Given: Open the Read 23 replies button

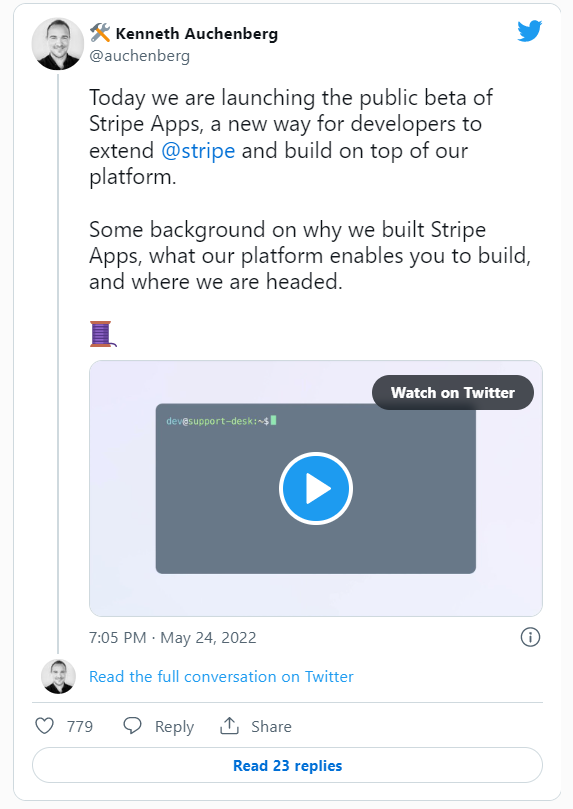Looking at the screenshot, I should point(287,765).
